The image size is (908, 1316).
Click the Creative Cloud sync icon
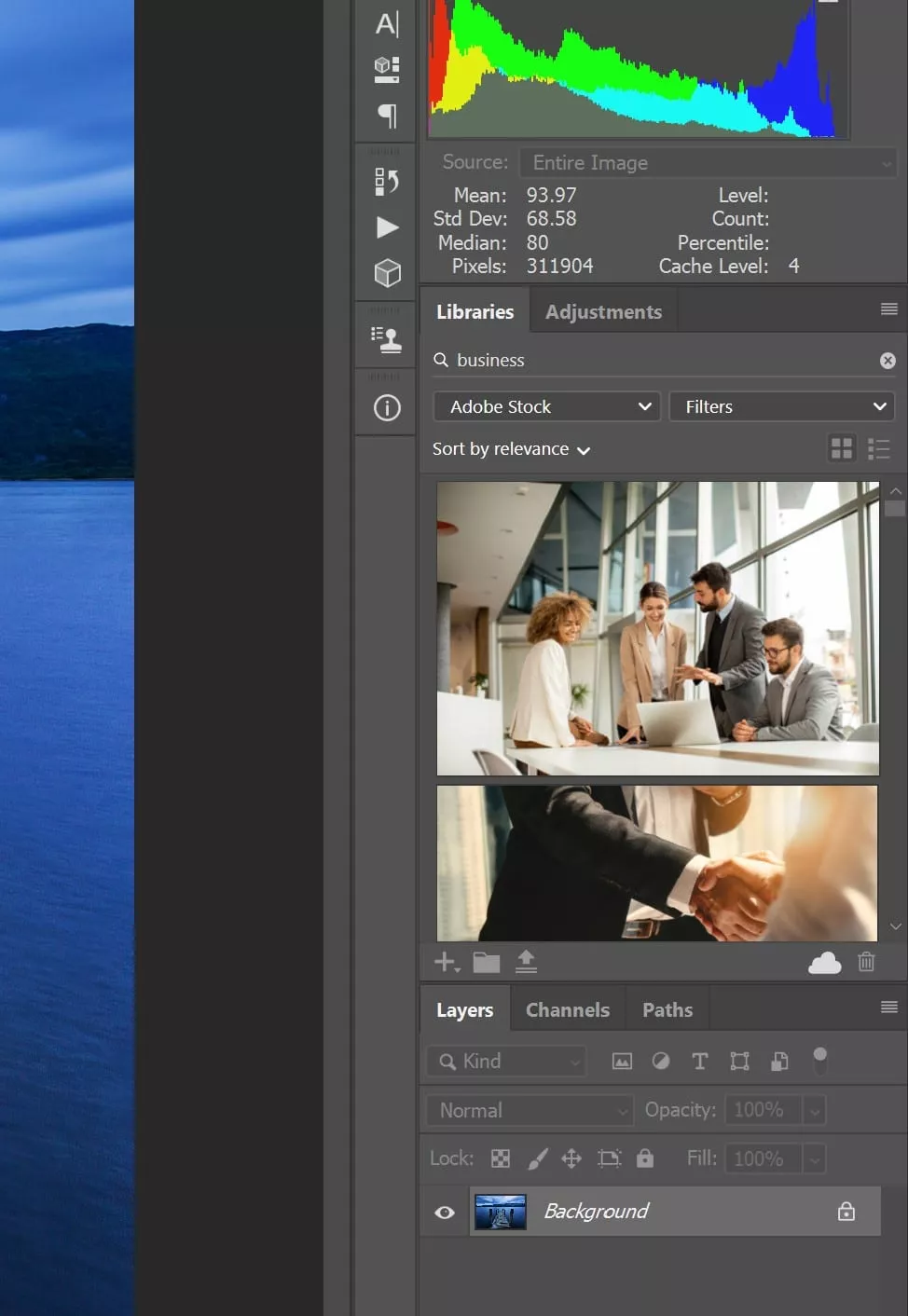point(824,962)
